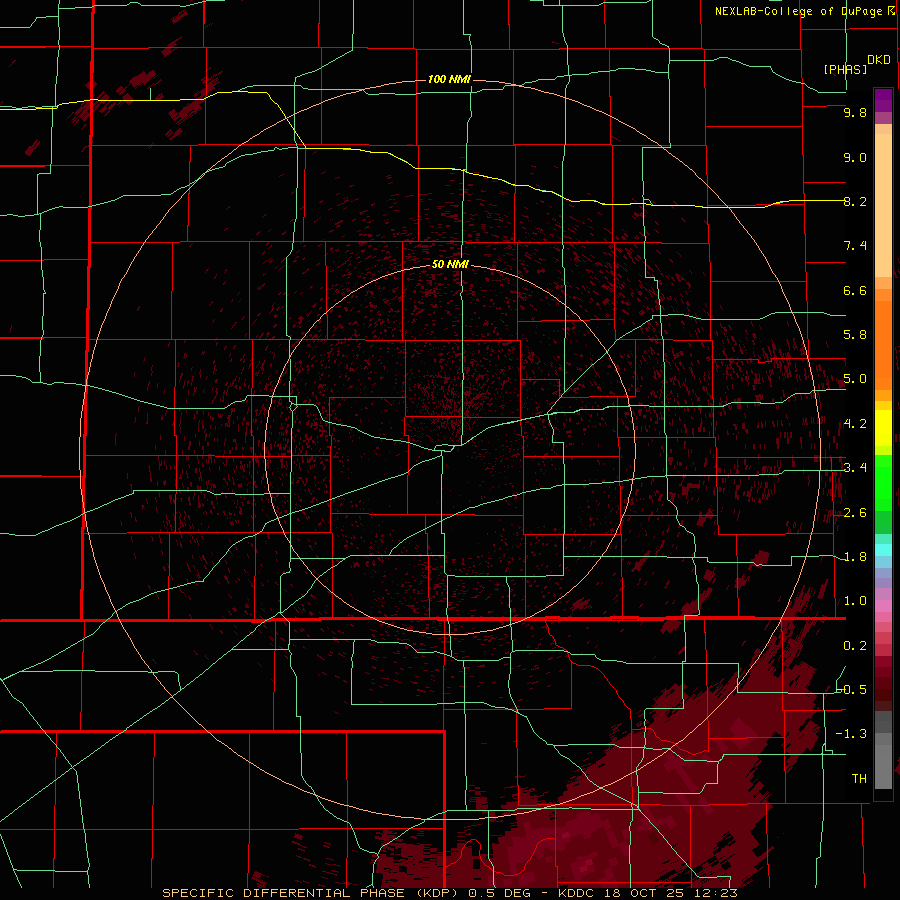Pick the cyan segment of the color bar
The image size is (900, 900).
click(883, 550)
